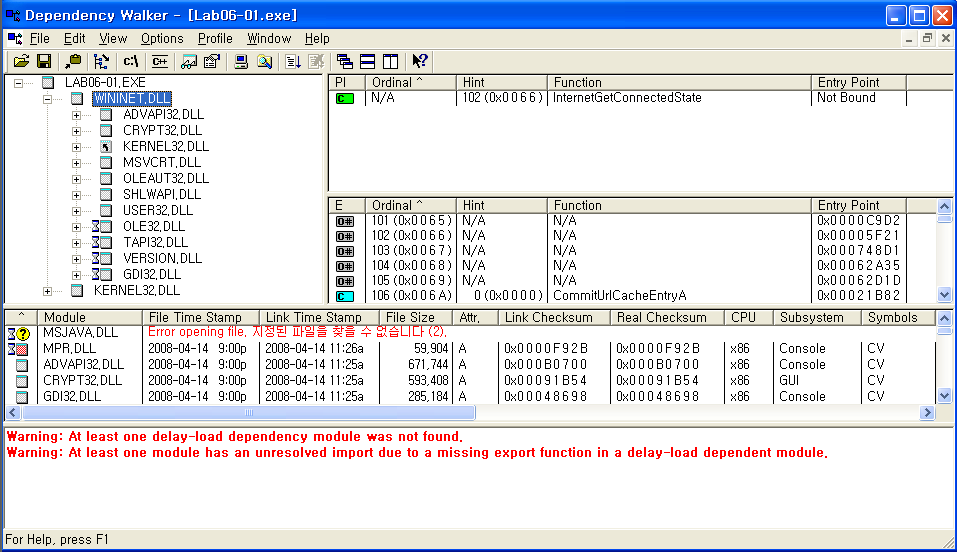Select WININET.DLL in the module tree

pyautogui.click(x=132, y=98)
